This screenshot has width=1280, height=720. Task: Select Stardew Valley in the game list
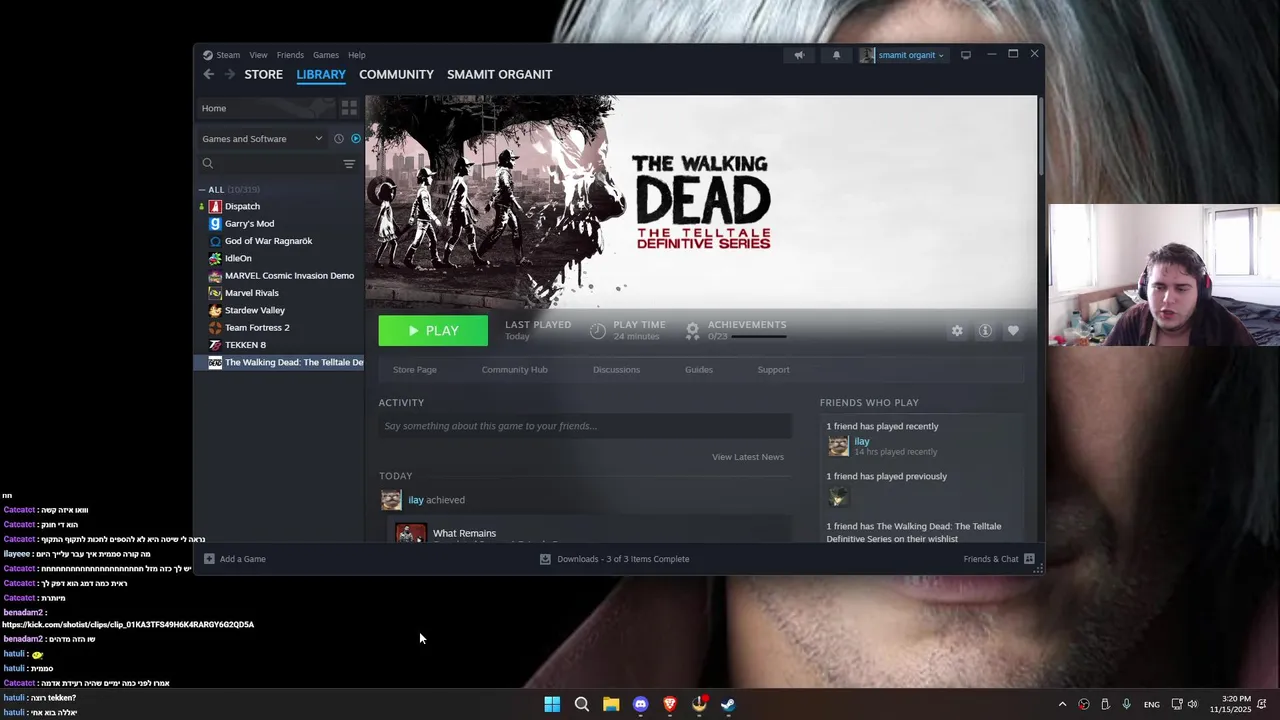pyautogui.click(x=254, y=310)
